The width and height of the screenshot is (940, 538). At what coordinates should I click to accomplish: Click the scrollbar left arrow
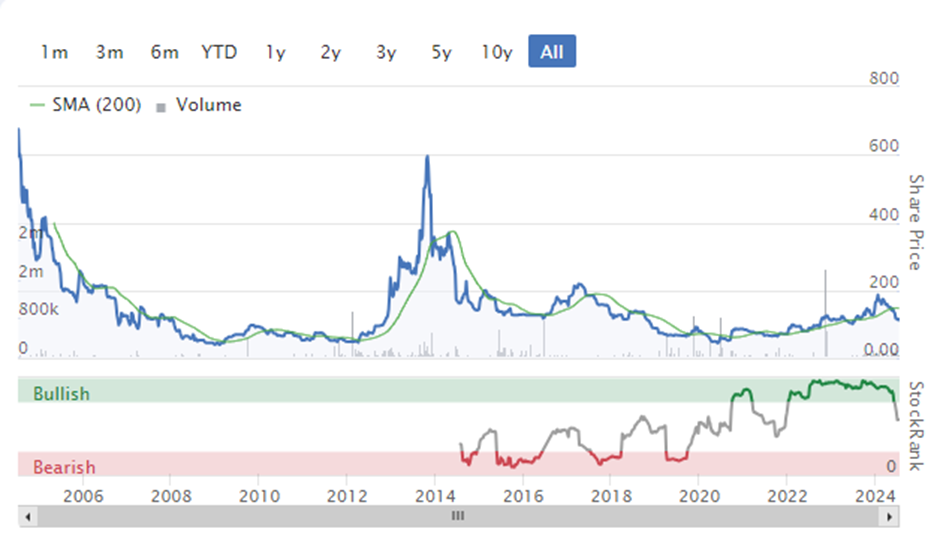[x=28, y=516]
